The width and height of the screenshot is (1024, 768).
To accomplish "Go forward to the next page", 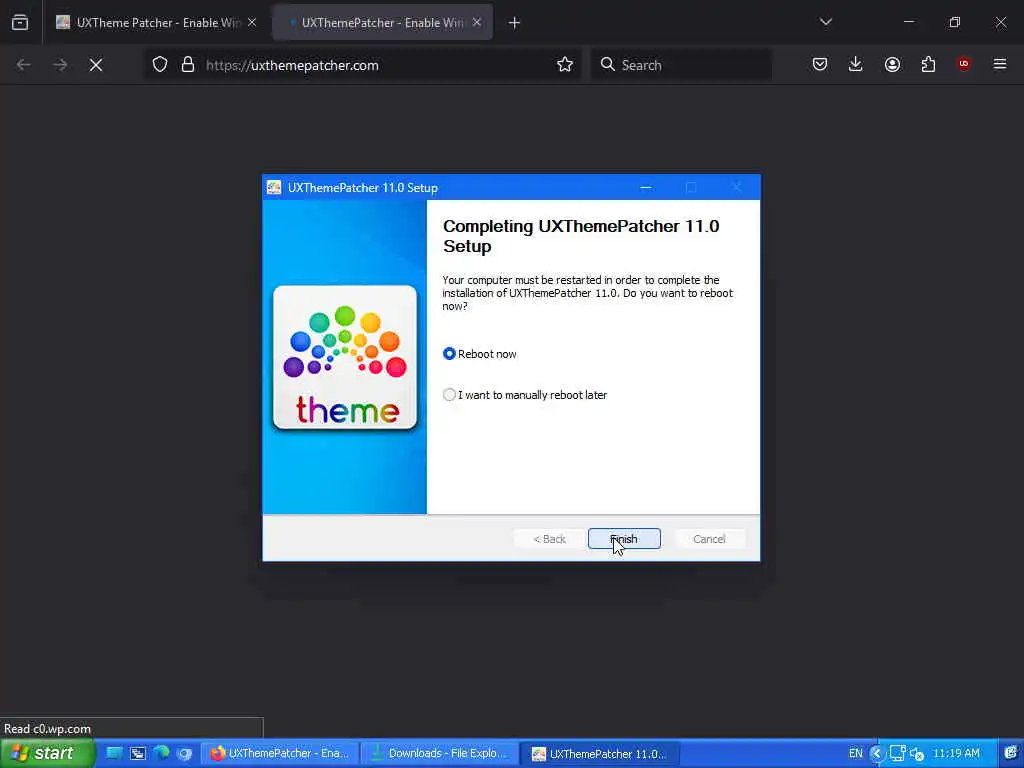I will click(x=60, y=65).
